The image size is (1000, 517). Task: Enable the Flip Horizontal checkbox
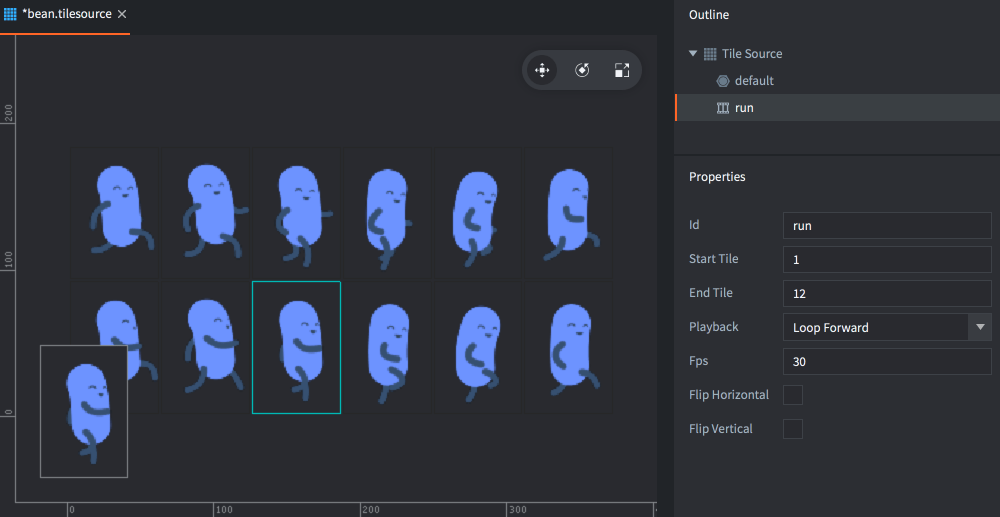coord(792,395)
